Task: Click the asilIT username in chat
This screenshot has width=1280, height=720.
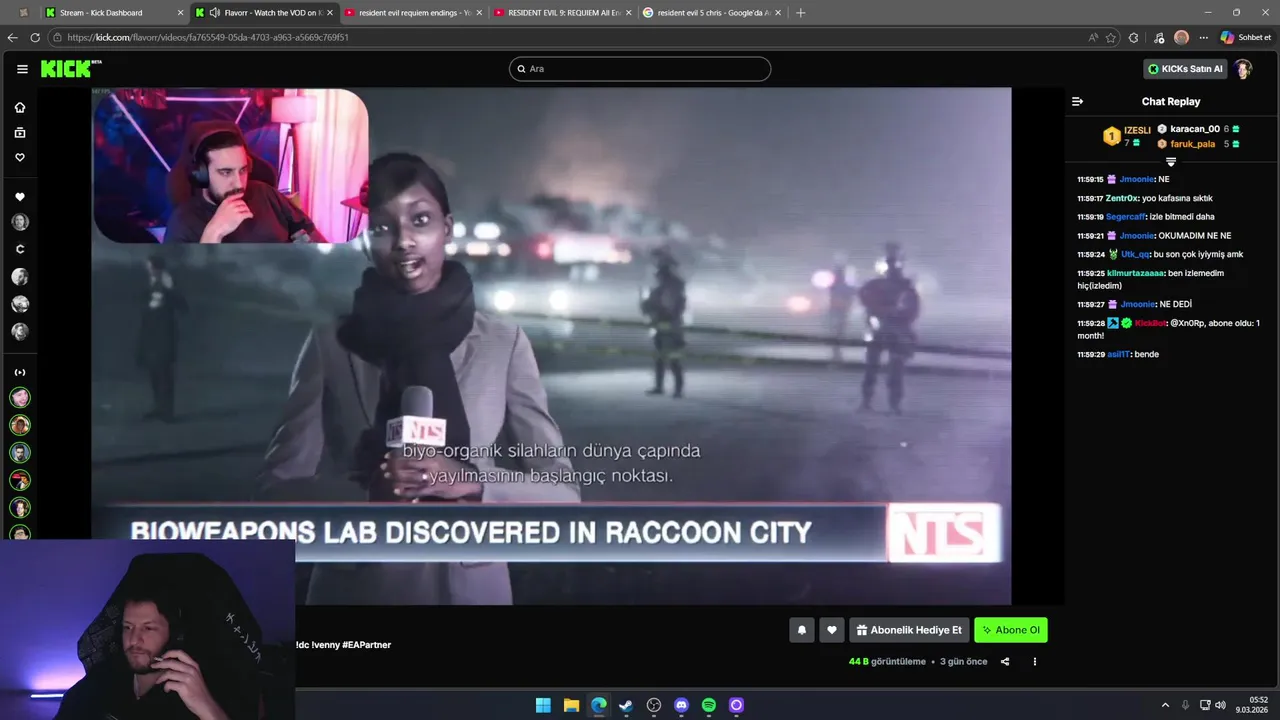Action: [1118, 354]
